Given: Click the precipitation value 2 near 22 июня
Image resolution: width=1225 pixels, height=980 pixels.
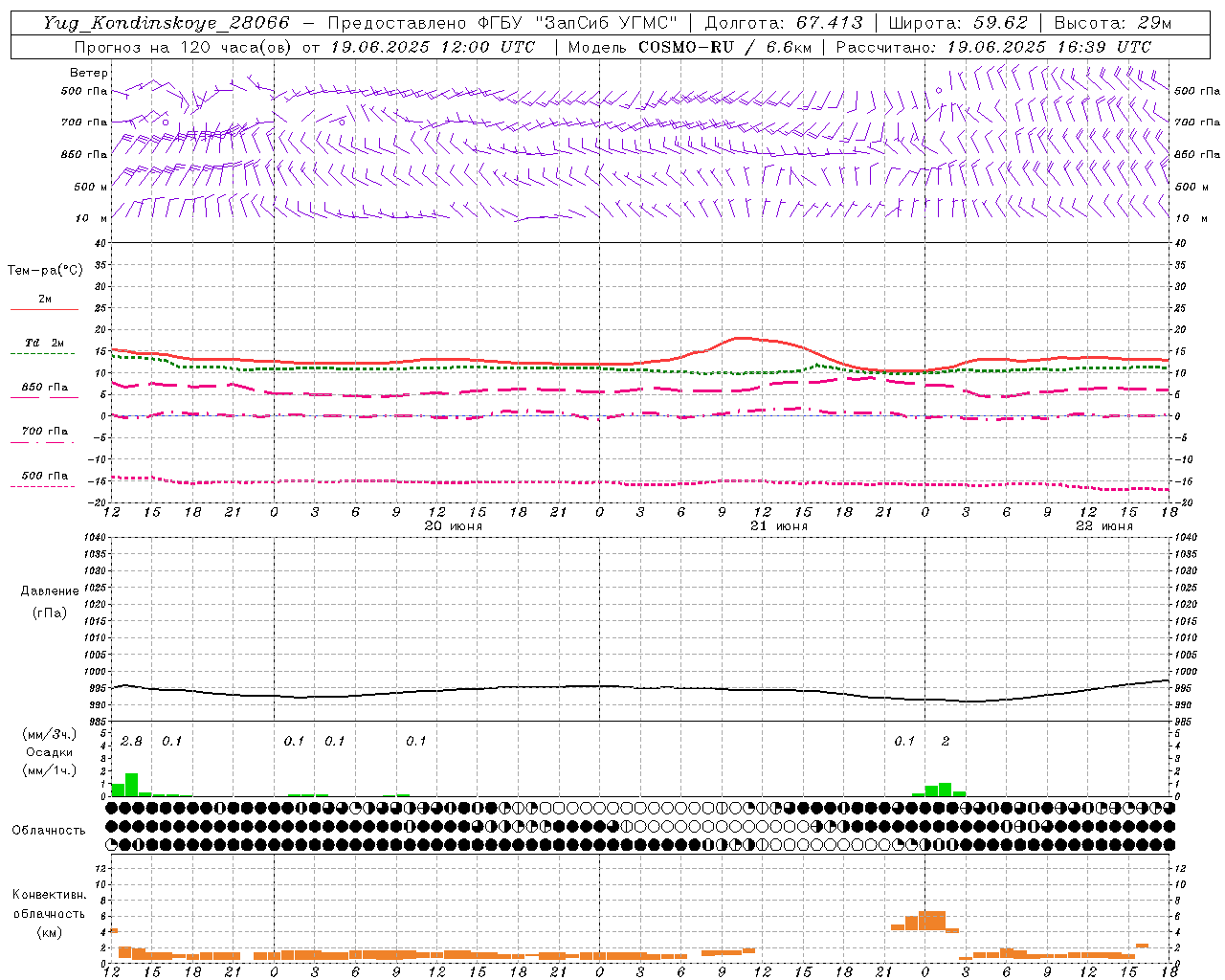Looking at the screenshot, I should click(x=946, y=742).
